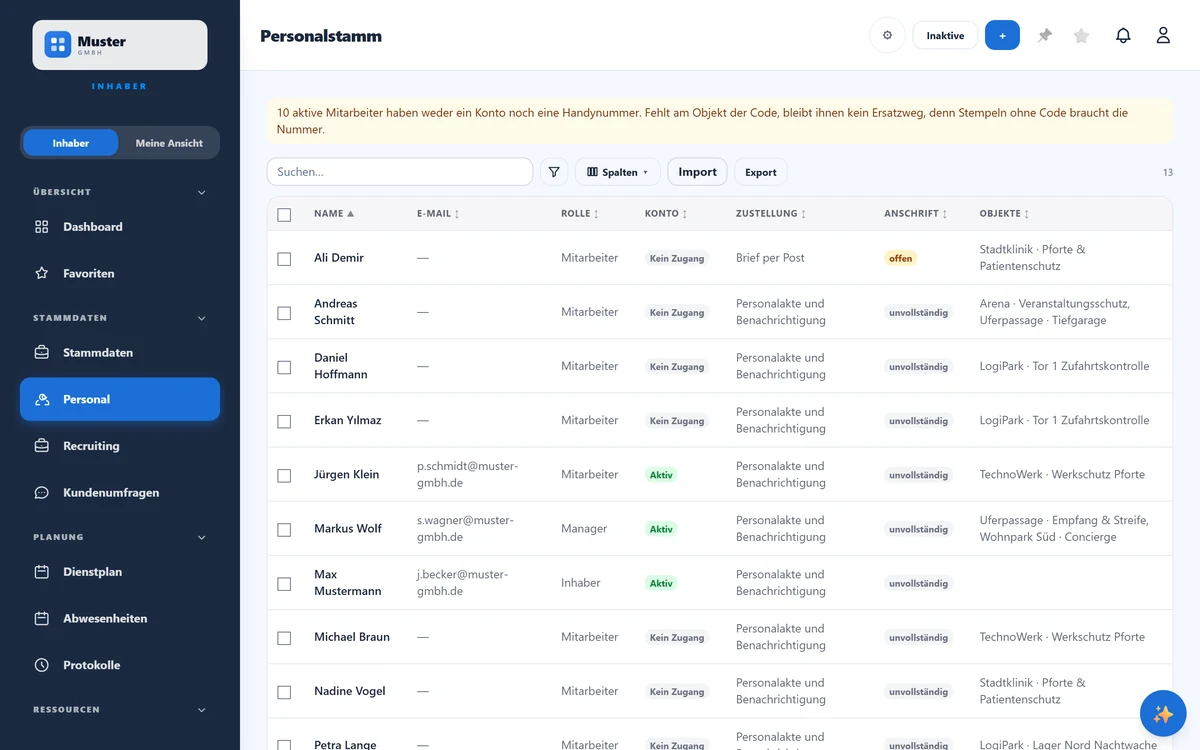1200x750 pixels.
Task: Check the box for Andreas Schmitt
Action: [x=284, y=312]
